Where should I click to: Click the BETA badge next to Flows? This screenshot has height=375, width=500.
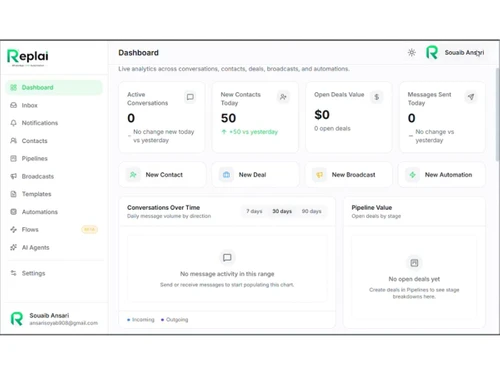click(89, 229)
